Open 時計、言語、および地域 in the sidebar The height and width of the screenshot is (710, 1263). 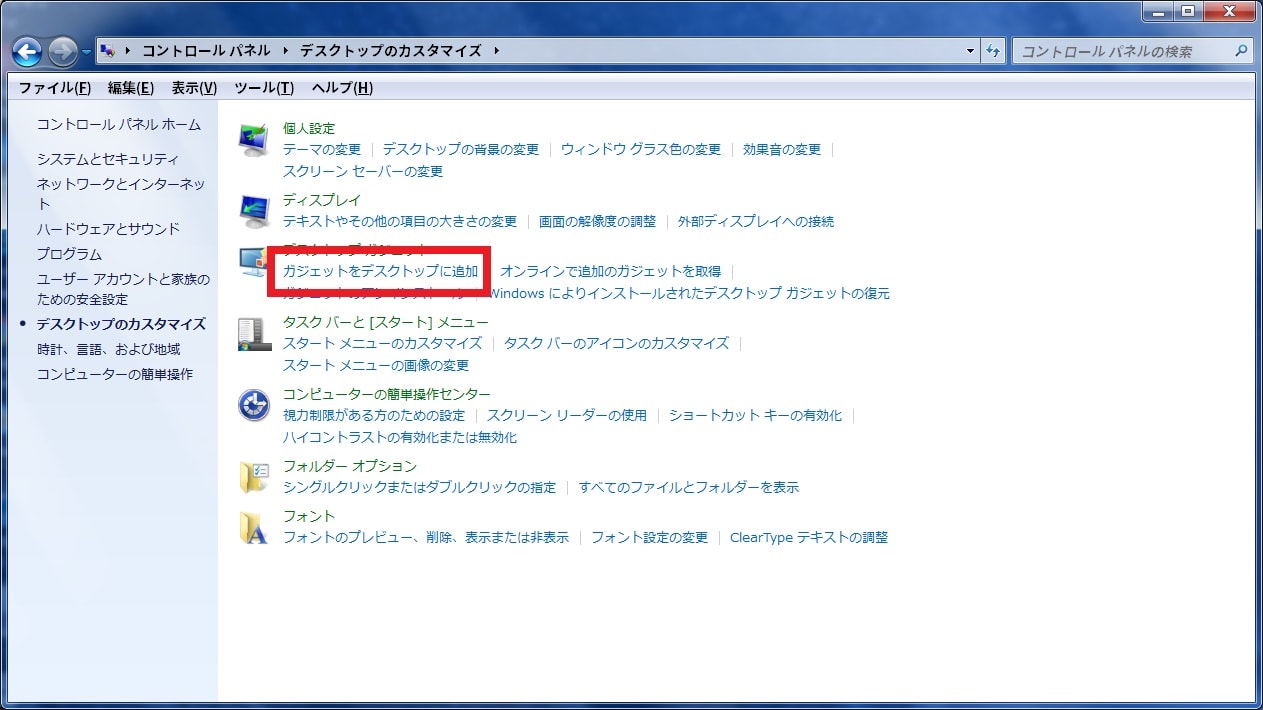108,349
